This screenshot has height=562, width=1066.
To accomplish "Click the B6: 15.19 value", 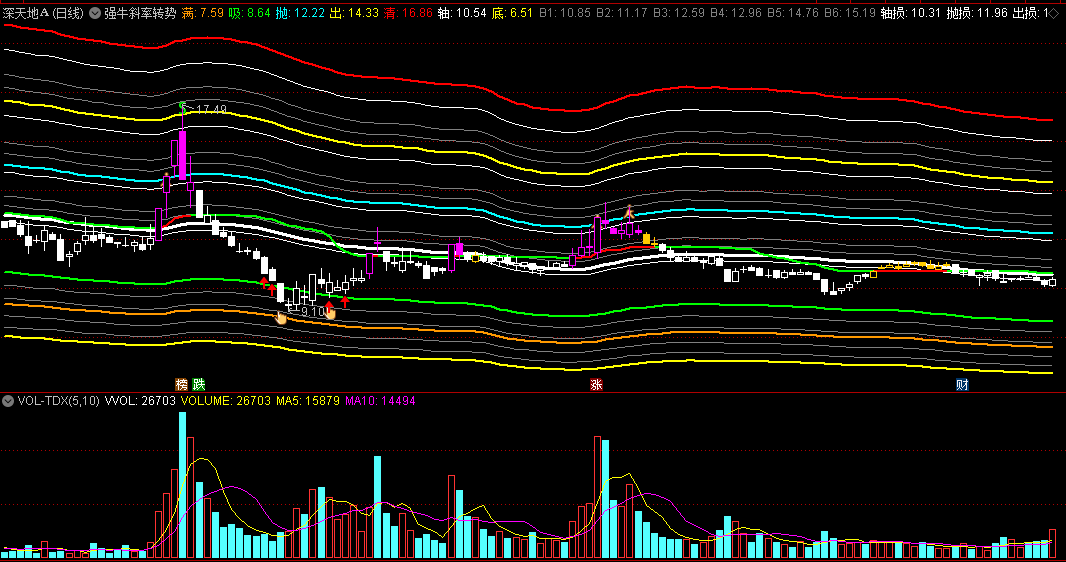I will click(850, 12).
